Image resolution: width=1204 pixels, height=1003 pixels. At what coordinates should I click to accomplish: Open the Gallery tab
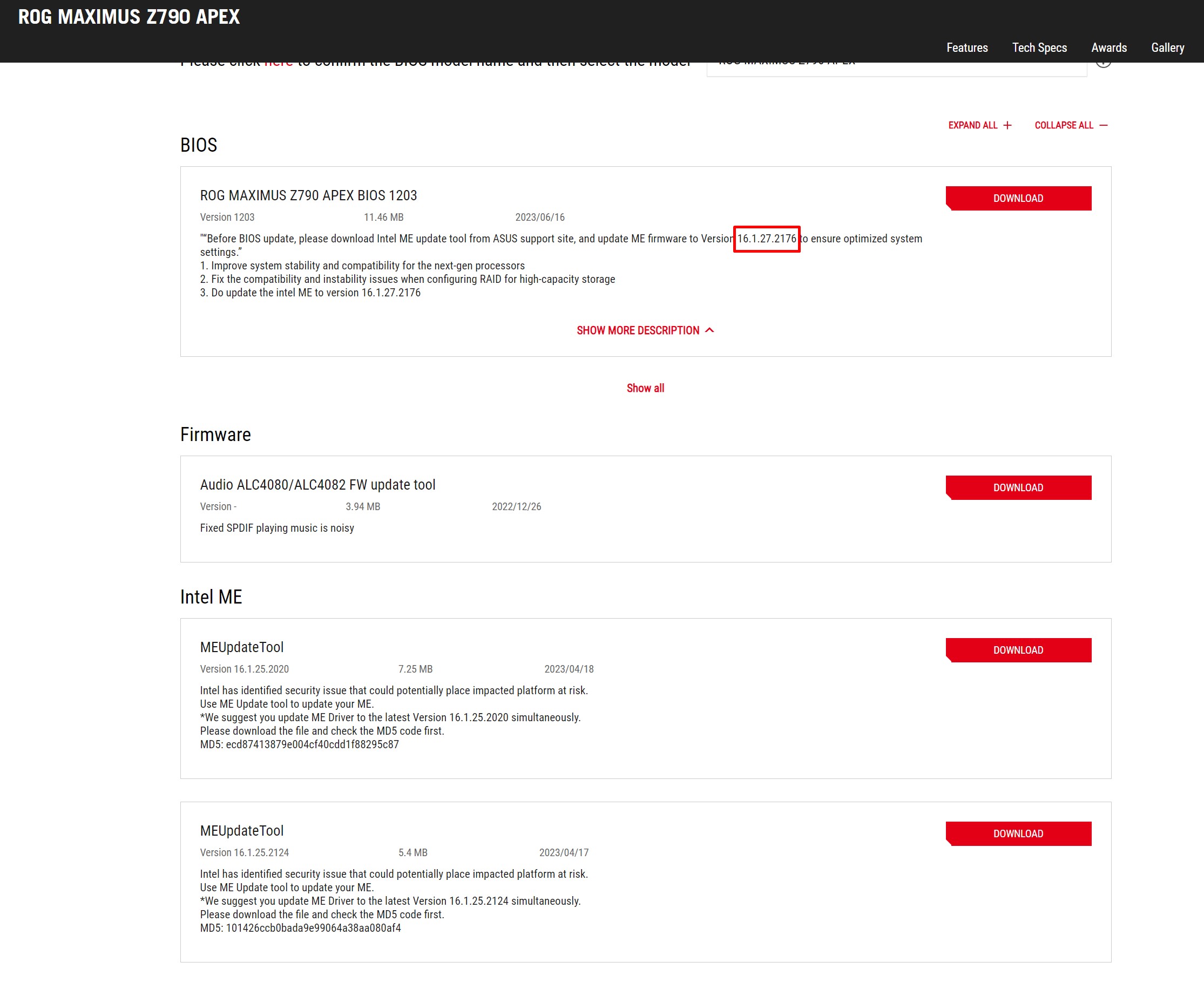click(1167, 48)
